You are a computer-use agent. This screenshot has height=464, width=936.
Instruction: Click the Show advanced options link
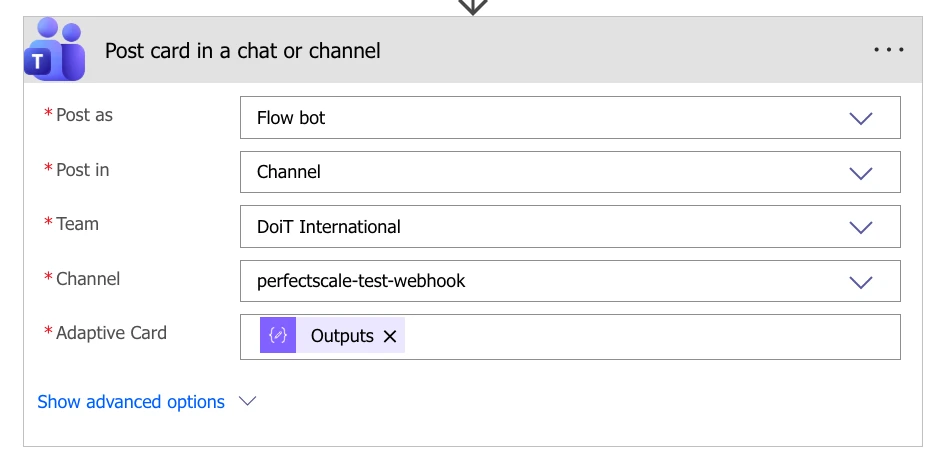click(x=131, y=402)
